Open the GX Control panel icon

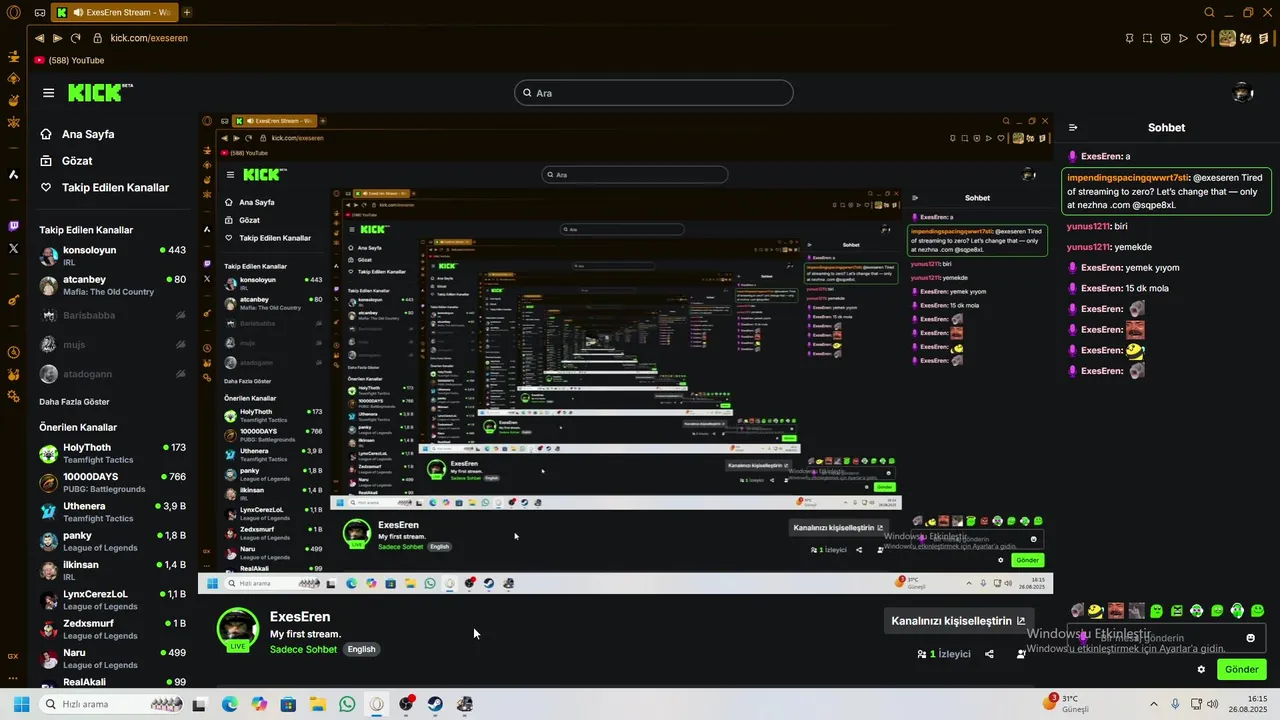point(14,656)
